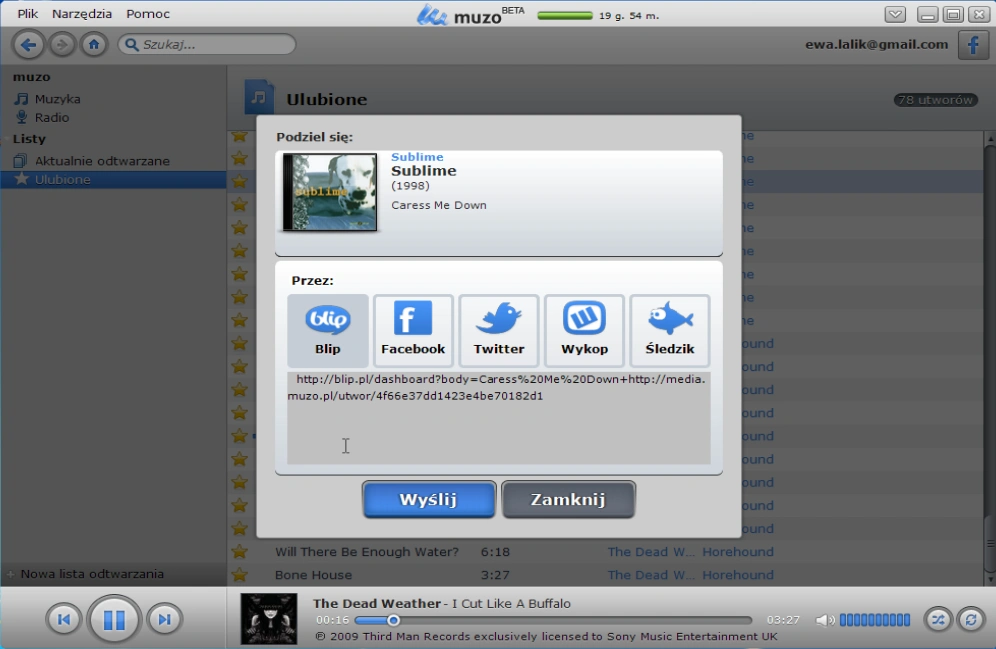Viewport: 996px width, 649px height.
Task: Open the dropdown arrow in title bar
Action: pos(895,15)
